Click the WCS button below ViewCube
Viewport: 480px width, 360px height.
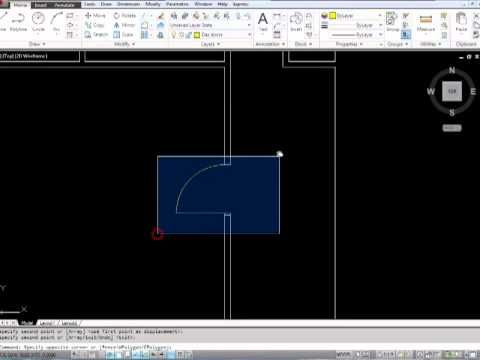452,128
